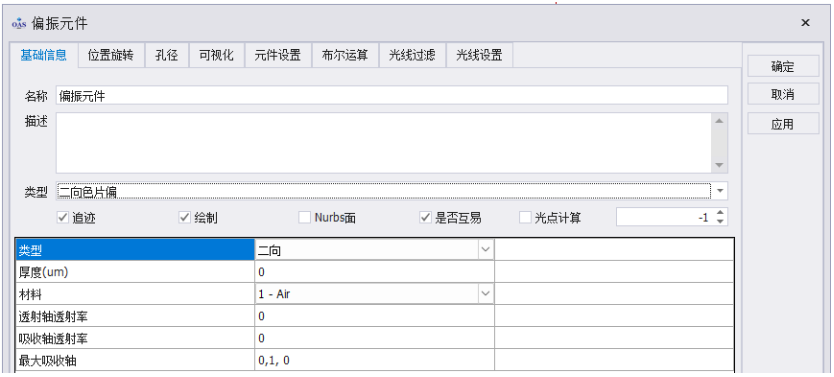Close the 偏振元件 dialog window
Image resolution: width=834 pixels, height=377 pixels.
(x=805, y=22)
